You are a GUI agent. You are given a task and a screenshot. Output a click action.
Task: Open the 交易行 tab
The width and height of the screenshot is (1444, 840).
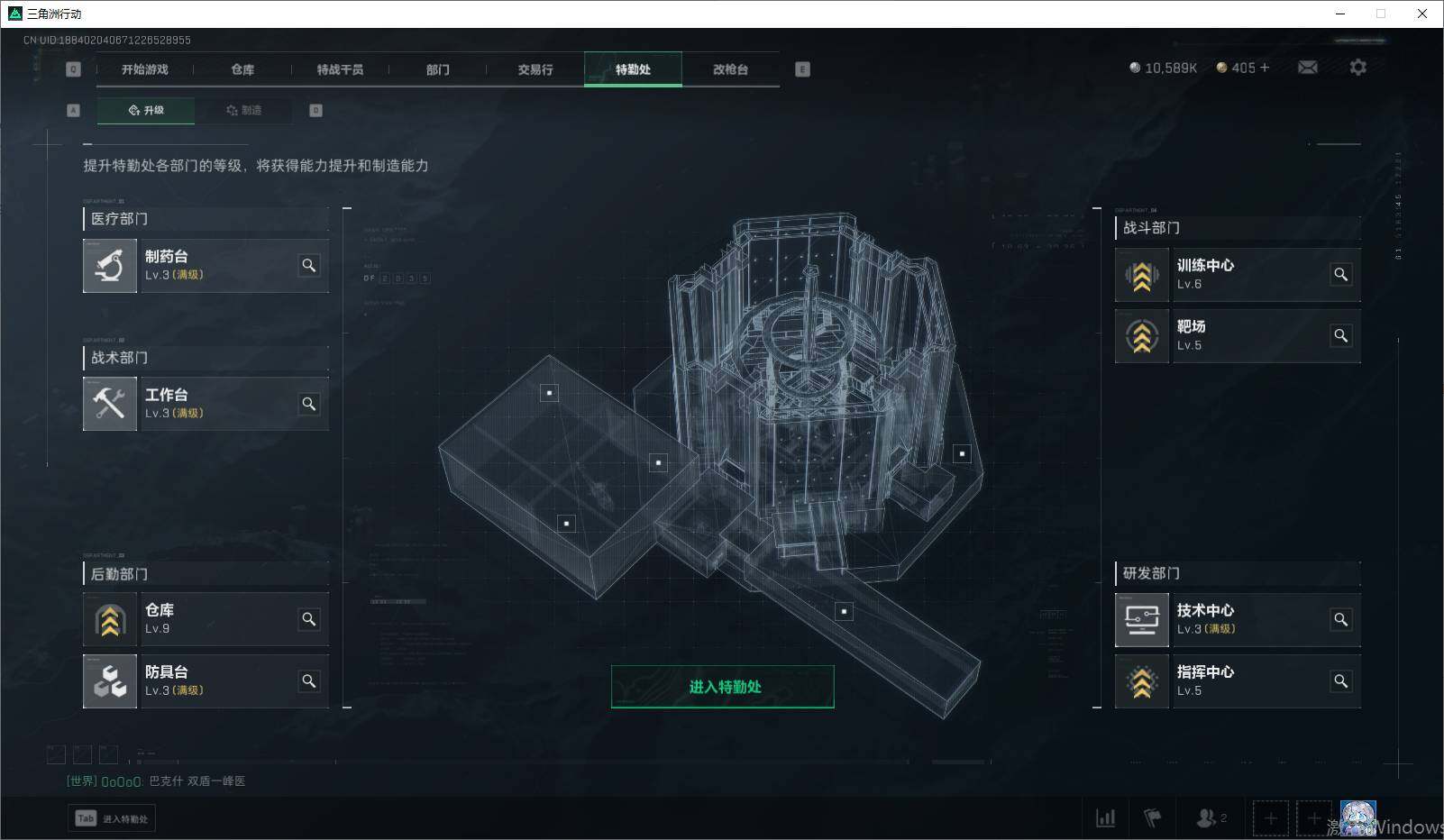pos(535,69)
